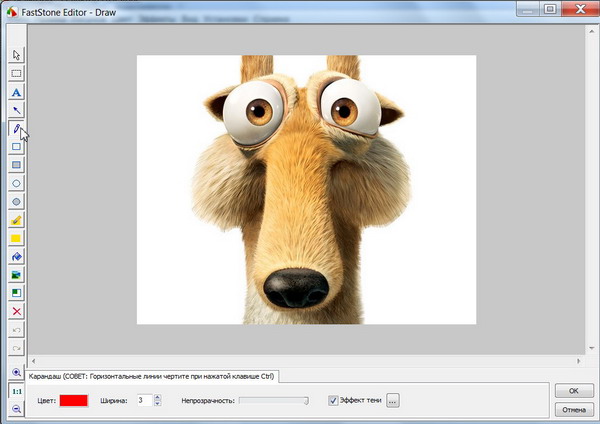Choose the filled rectangle shape tool

pyautogui.click(x=16, y=165)
